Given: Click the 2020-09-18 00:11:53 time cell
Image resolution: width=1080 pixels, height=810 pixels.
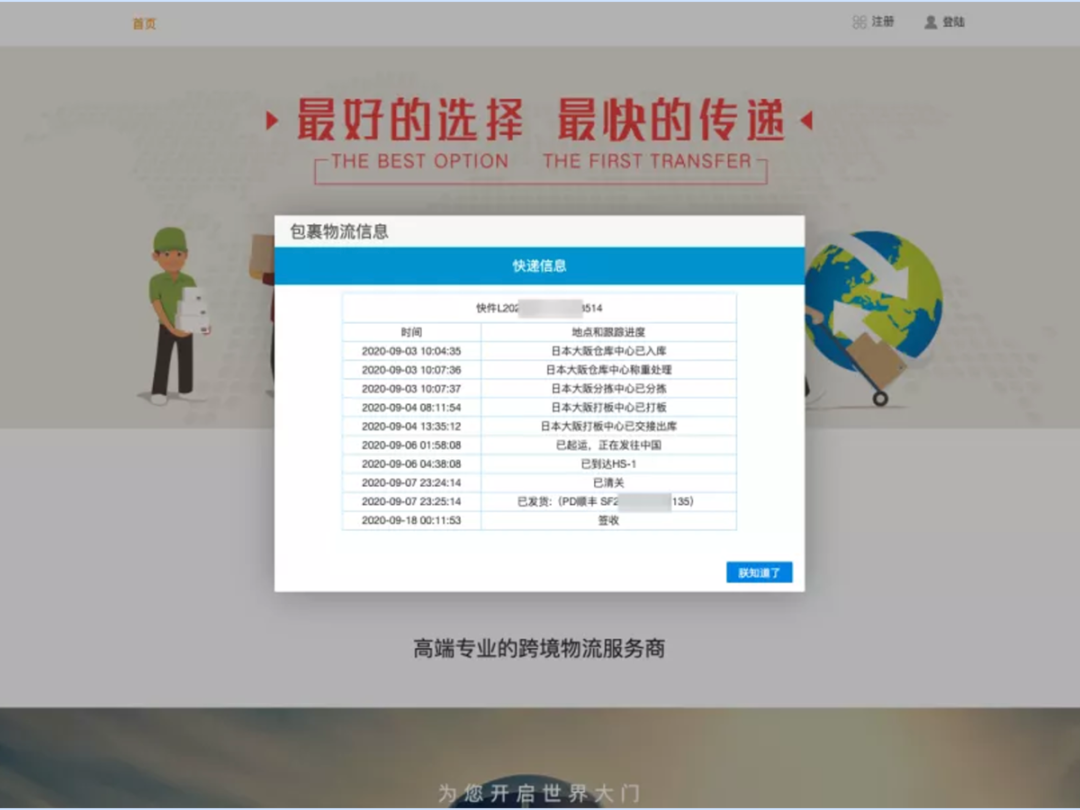Looking at the screenshot, I should [412, 521].
